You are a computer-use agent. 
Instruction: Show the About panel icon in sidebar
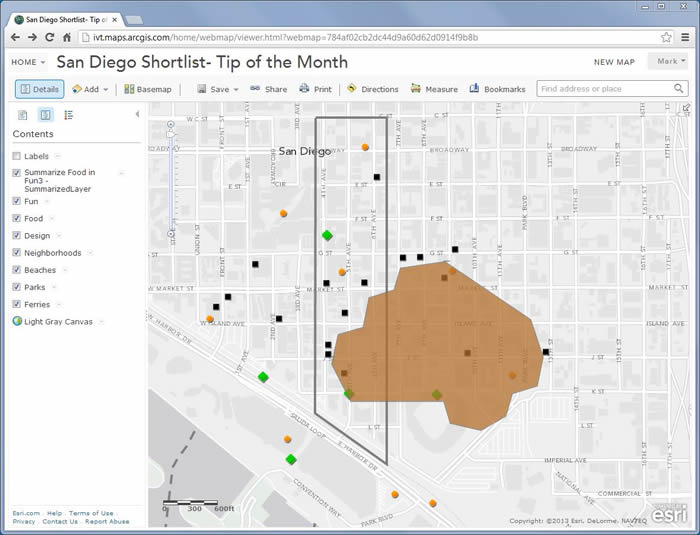22,115
